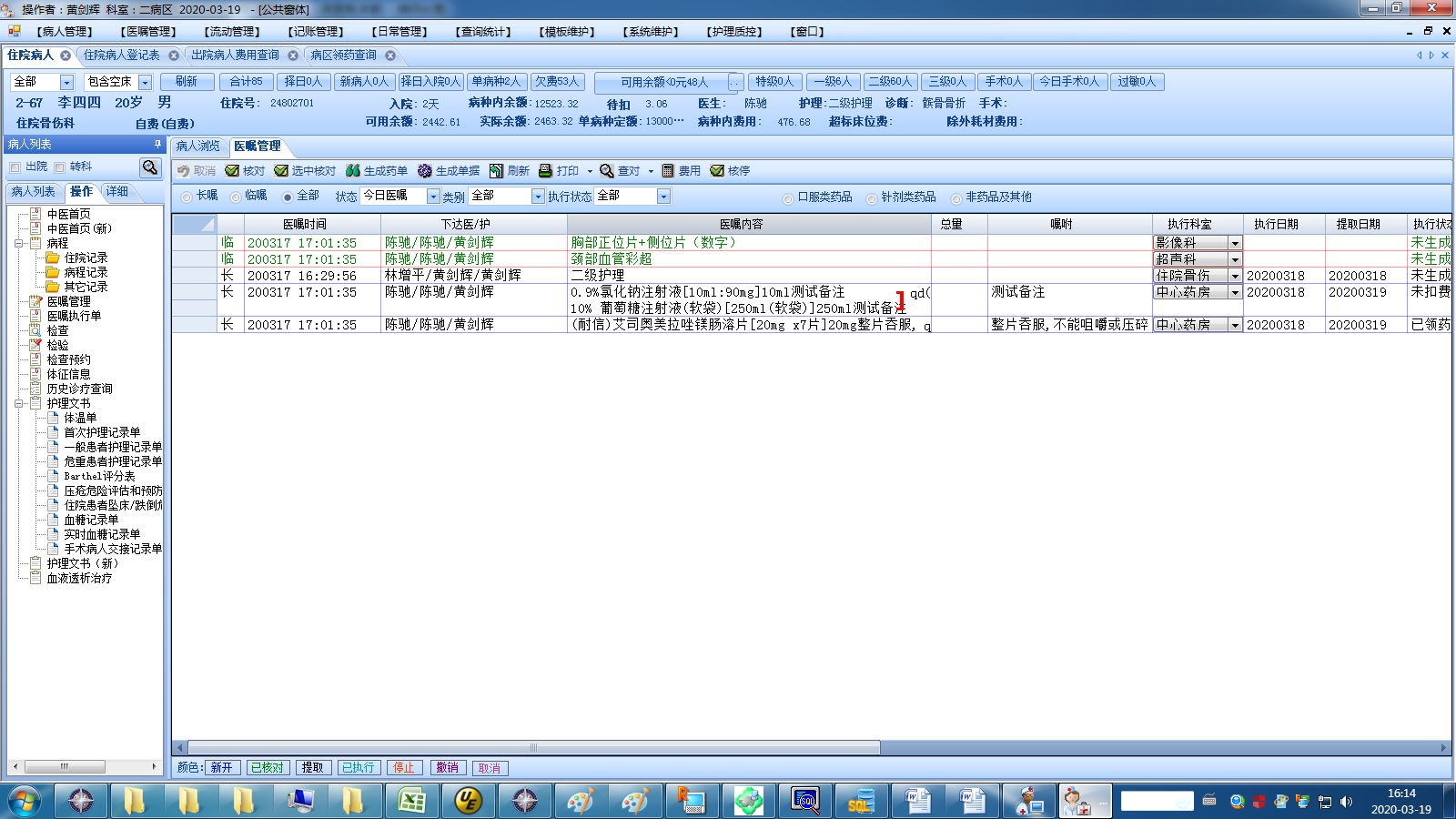
Task: Click the 查对 magnifier icon
Action: pos(607,171)
